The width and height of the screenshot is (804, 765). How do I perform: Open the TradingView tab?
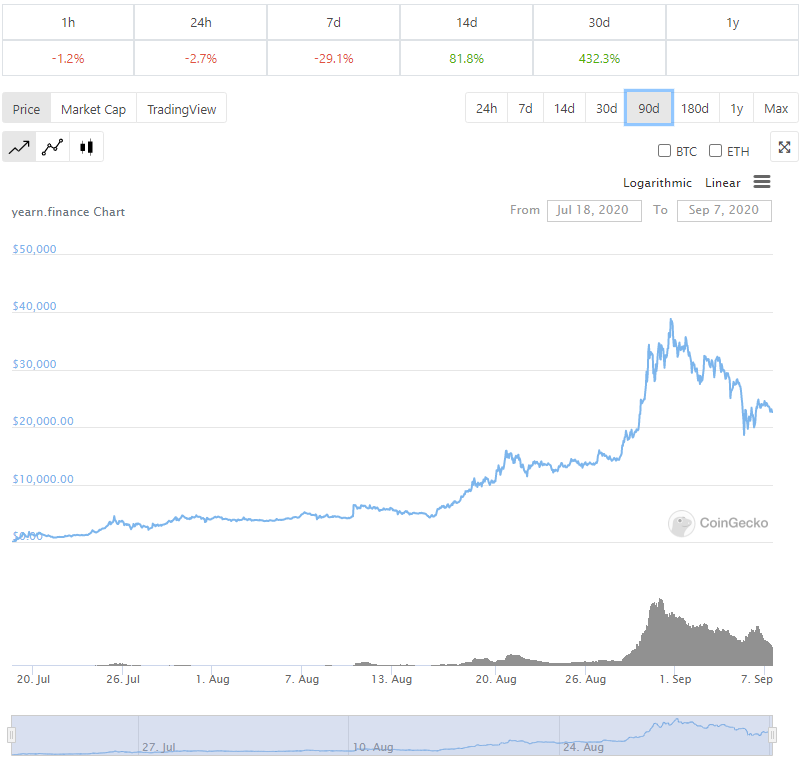click(x=182, y=109)
